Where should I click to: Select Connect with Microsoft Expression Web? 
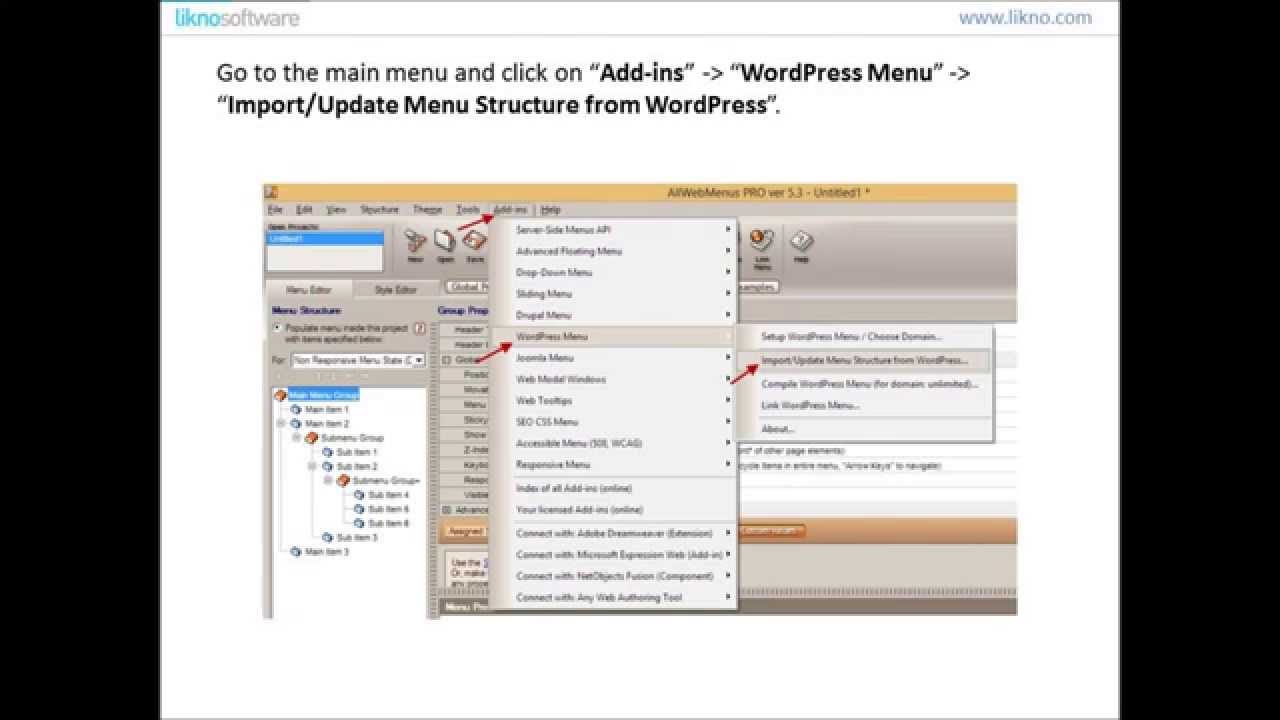coord(614,554)
